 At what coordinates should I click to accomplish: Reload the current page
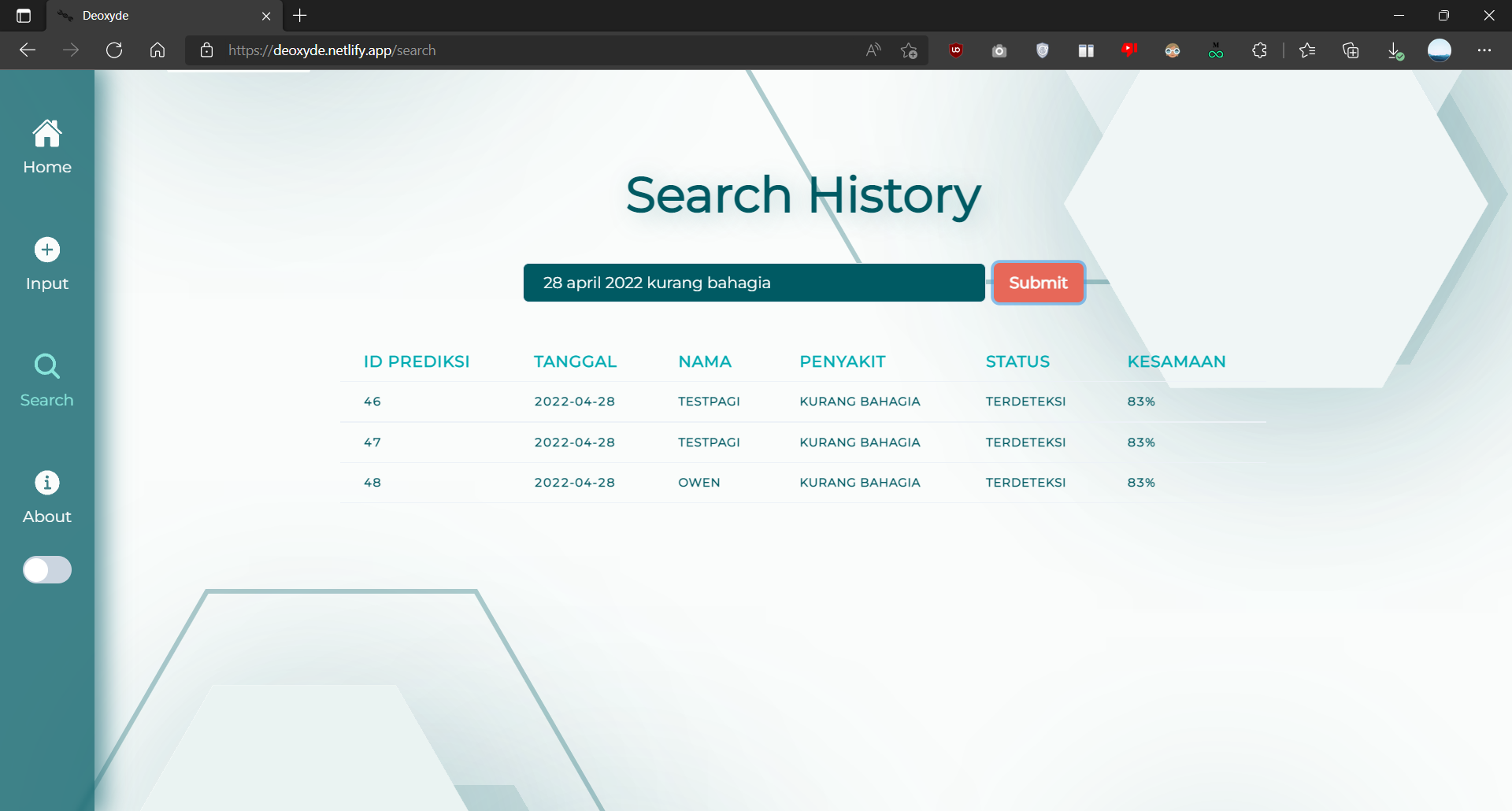(114, 50)
